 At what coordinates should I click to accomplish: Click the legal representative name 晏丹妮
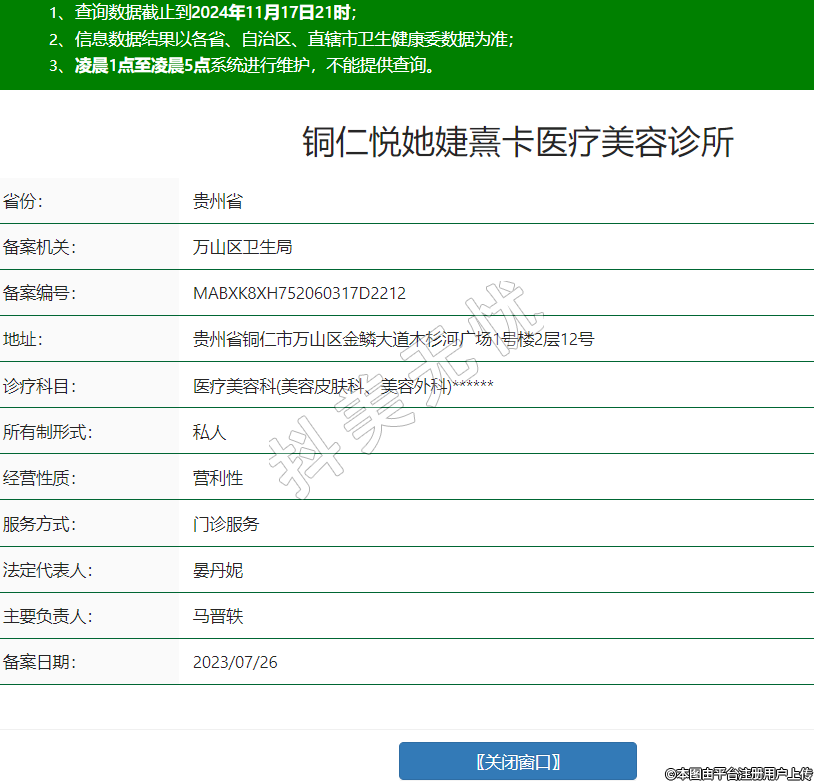[218, 571]
